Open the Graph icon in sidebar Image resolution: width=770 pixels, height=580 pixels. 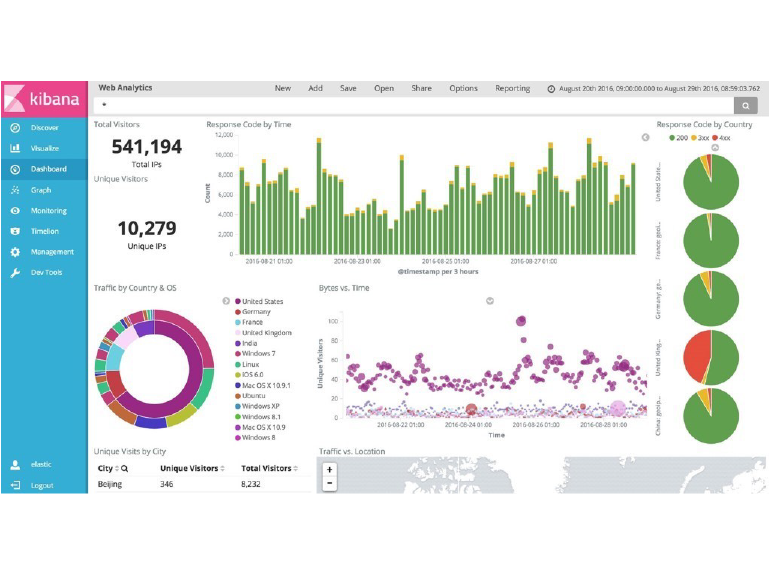15,190
